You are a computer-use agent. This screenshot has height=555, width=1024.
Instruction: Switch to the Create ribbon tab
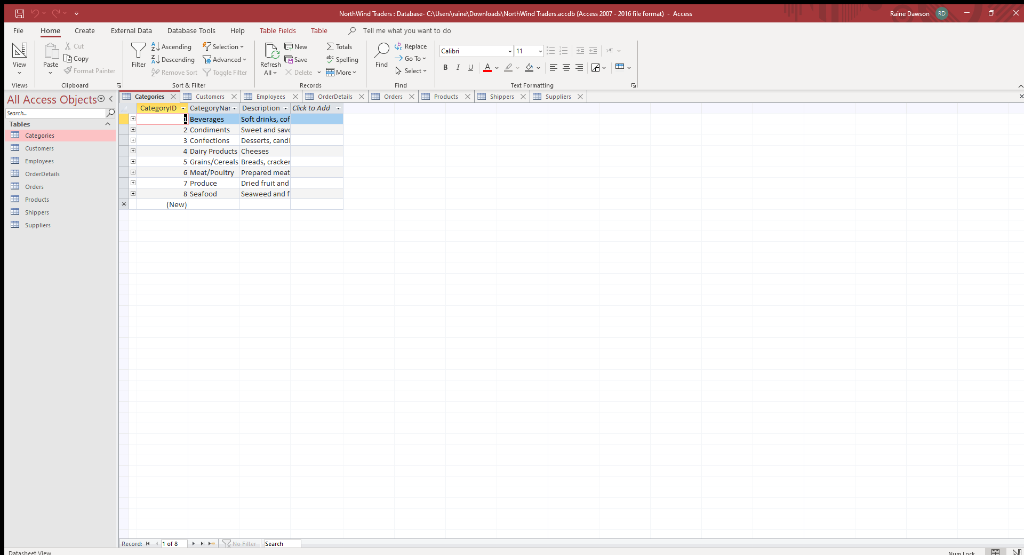(84, 31)
